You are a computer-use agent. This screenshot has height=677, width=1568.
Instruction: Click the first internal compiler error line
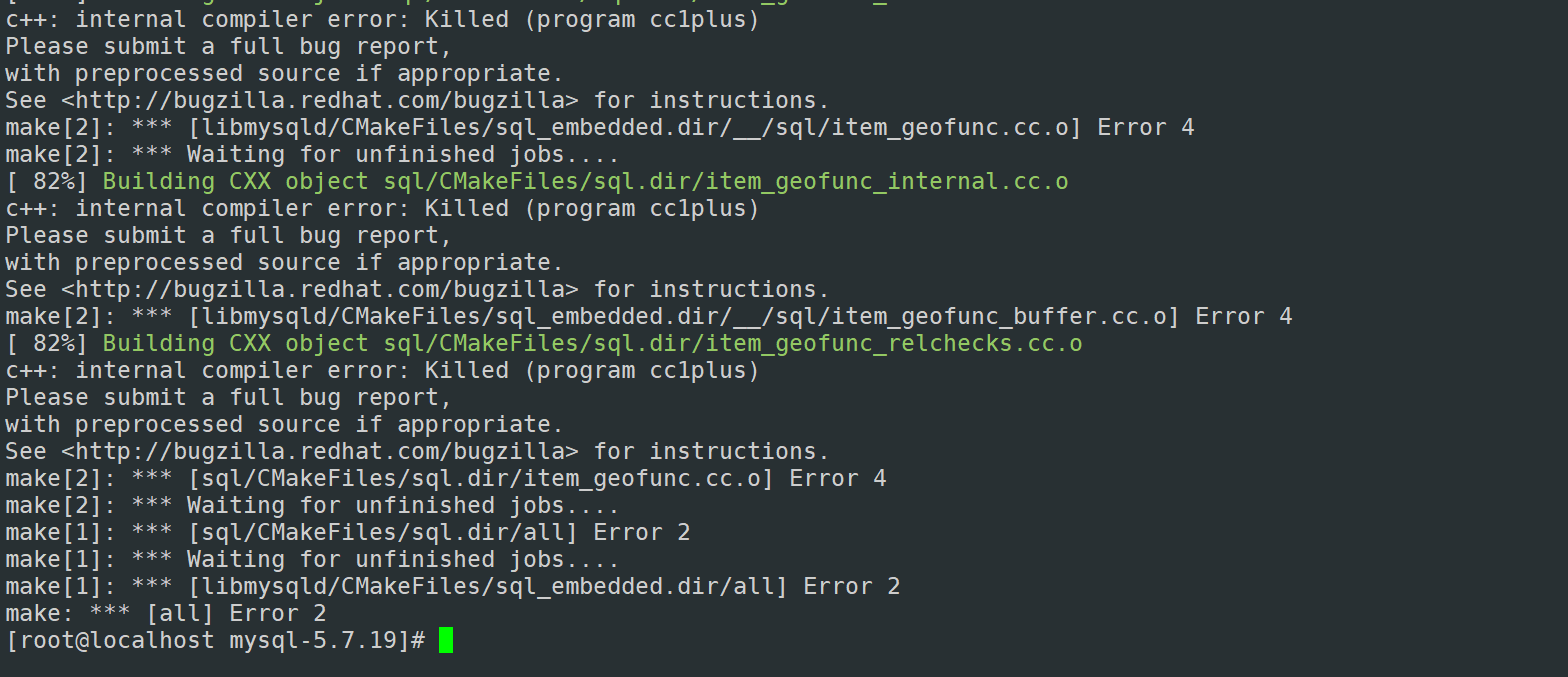click(x=383, y=19)
